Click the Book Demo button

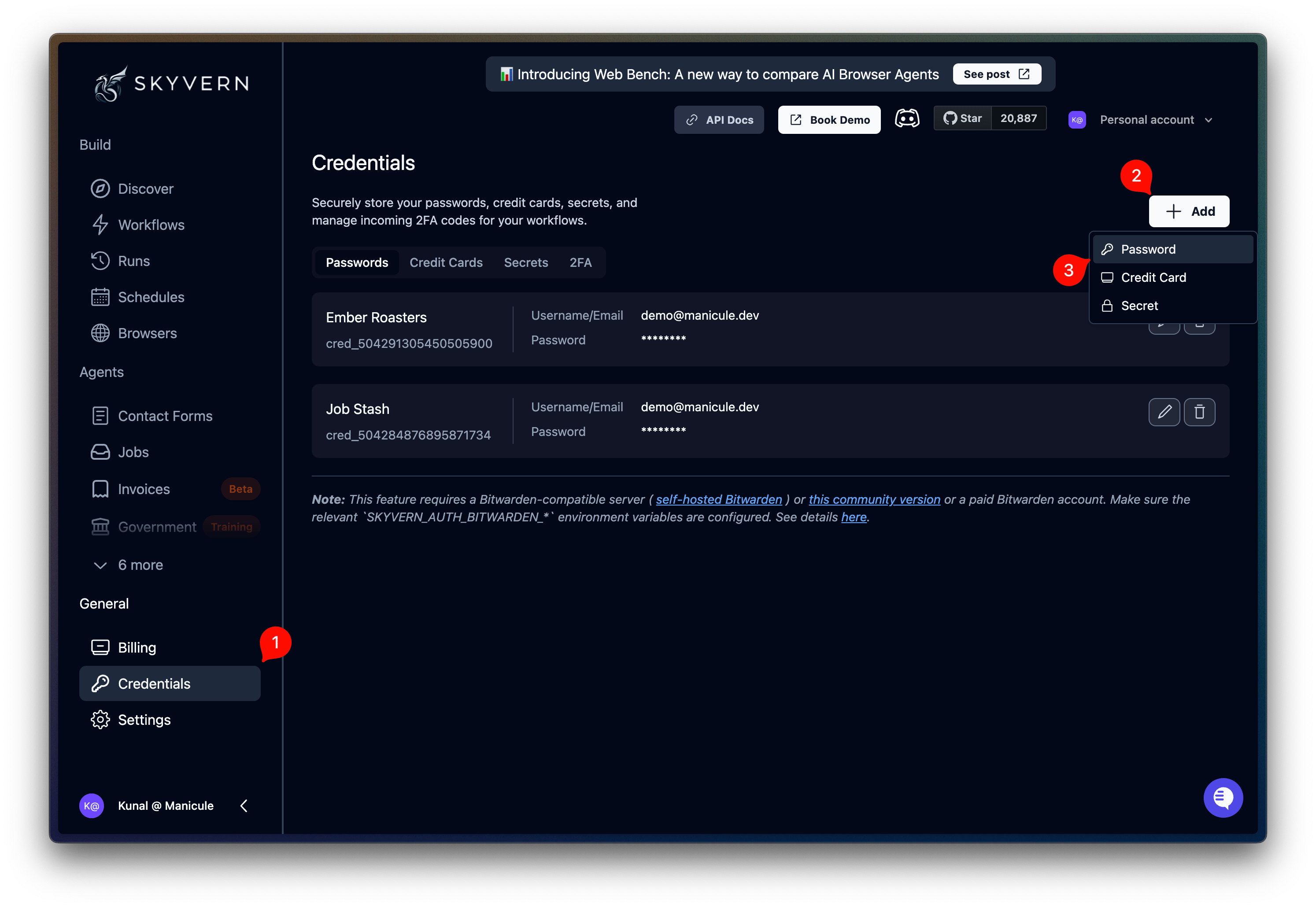click(829, 119)
